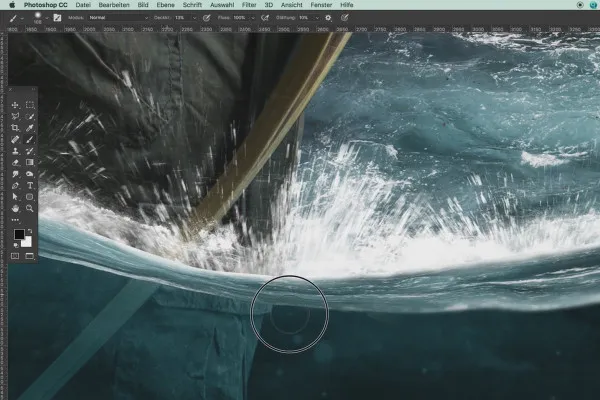Select the Healing Brush tool in the toolbox
The image size is (600, 400).
click(15, 139)
